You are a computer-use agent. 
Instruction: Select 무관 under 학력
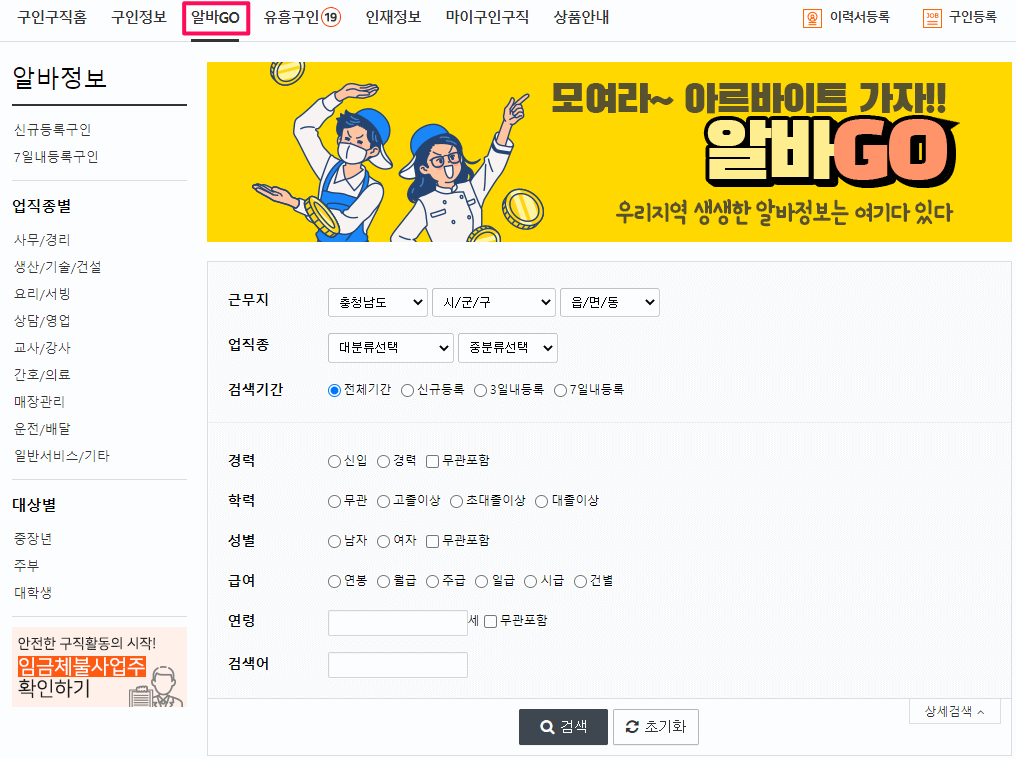334,502
